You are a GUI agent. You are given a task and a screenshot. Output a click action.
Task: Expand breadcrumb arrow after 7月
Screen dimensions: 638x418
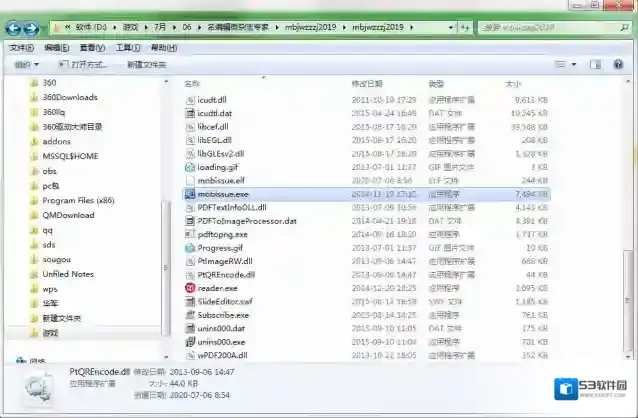pyautogui.click(x=174, y=28)
